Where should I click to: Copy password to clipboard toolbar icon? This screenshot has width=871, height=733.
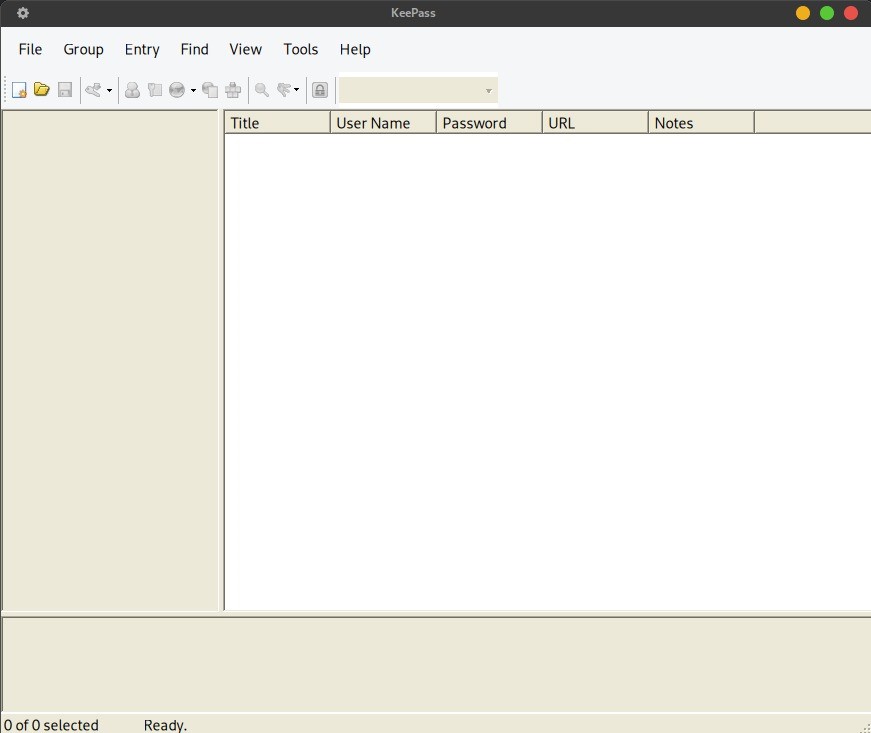[x=155, y=90]
